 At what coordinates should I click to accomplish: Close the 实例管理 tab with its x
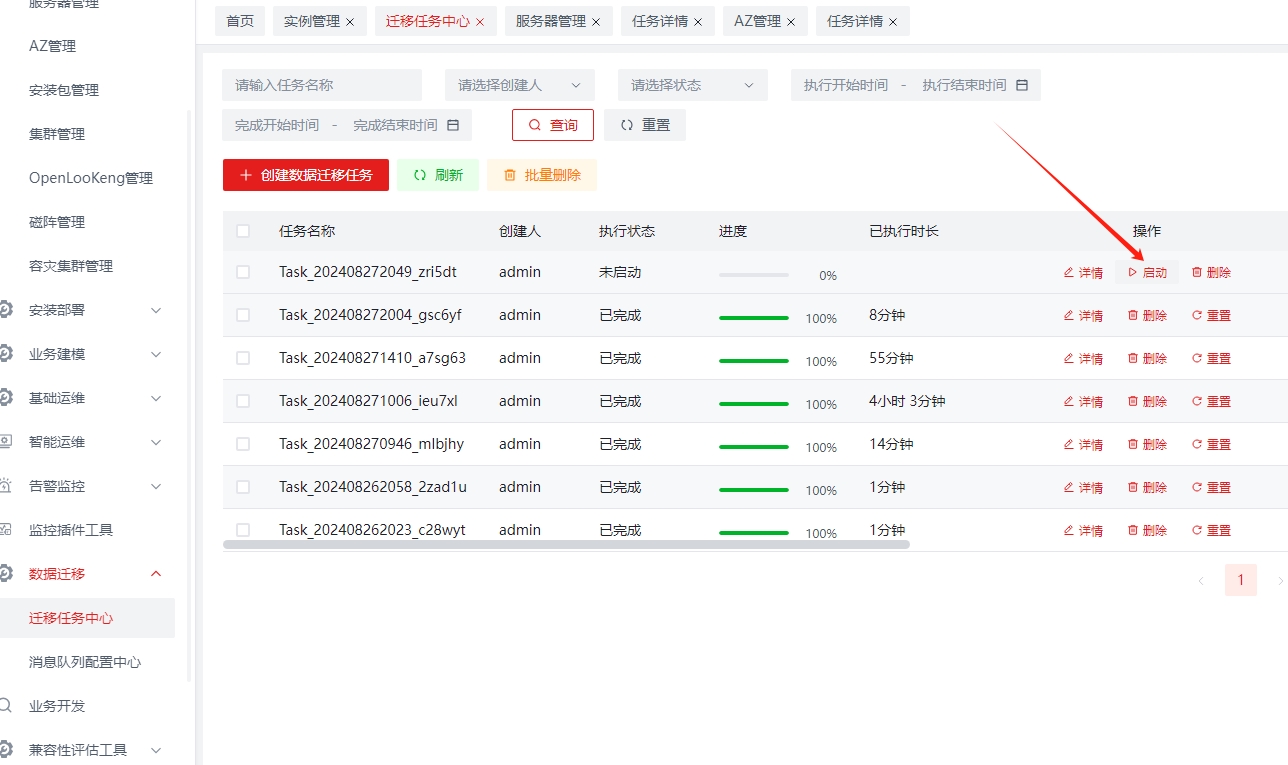click(x=350, y=22)
